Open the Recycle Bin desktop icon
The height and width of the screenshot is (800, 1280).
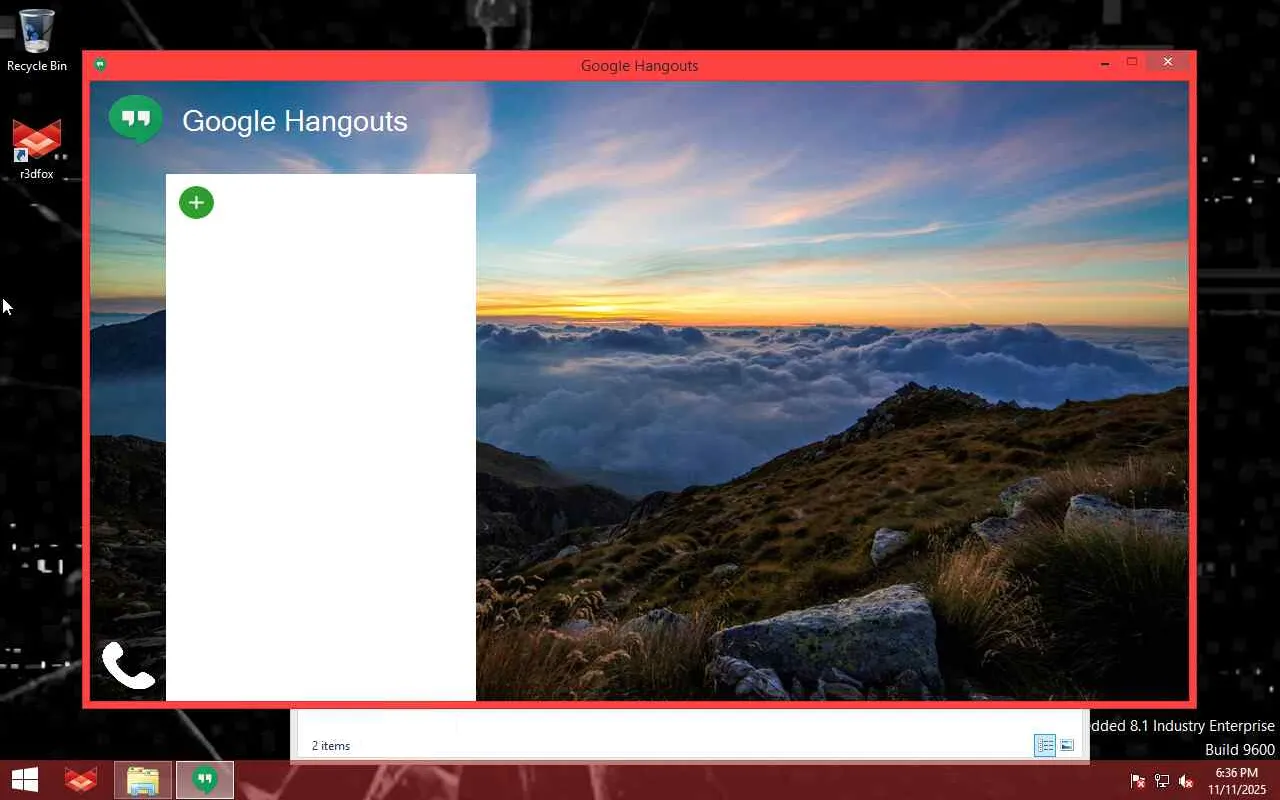pos(37,41)
